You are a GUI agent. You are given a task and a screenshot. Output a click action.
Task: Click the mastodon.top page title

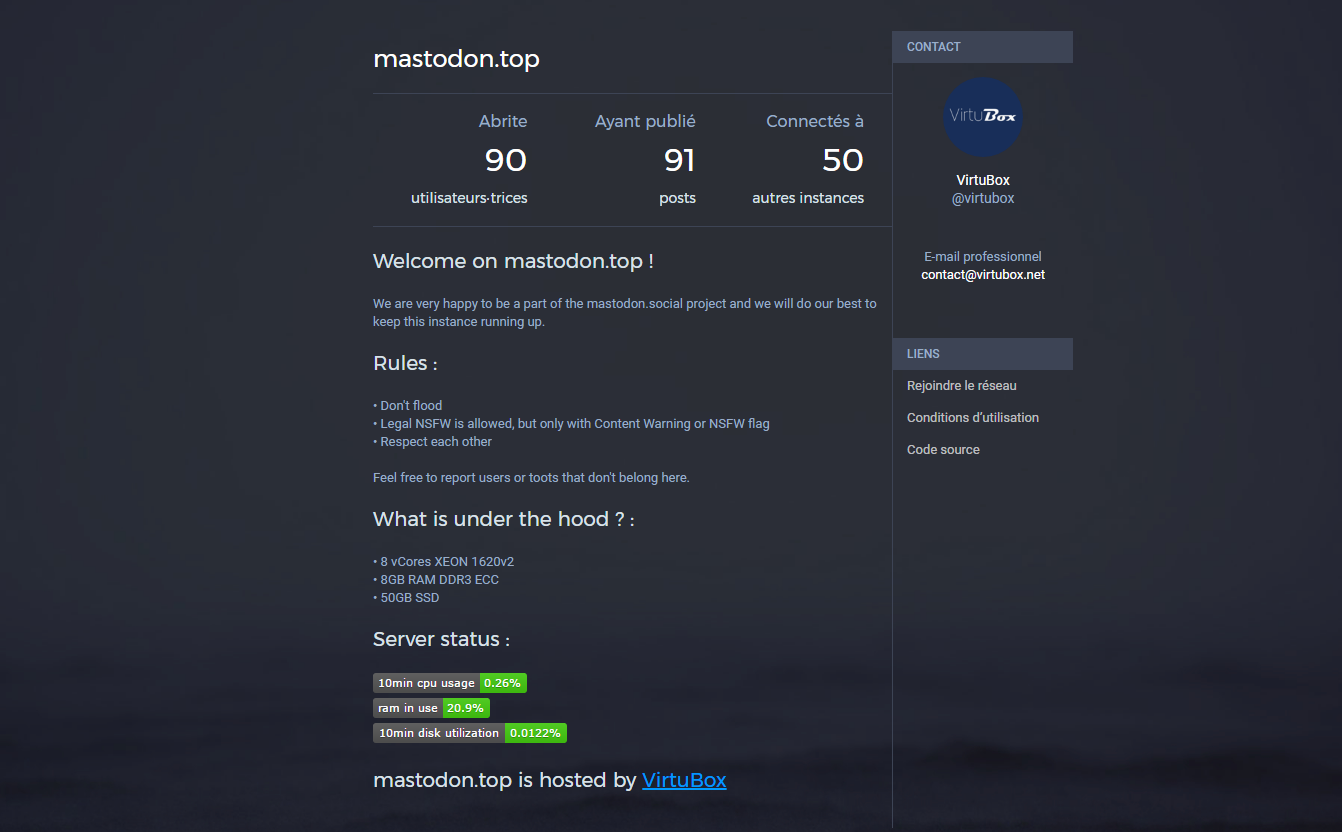coord(456,59)
